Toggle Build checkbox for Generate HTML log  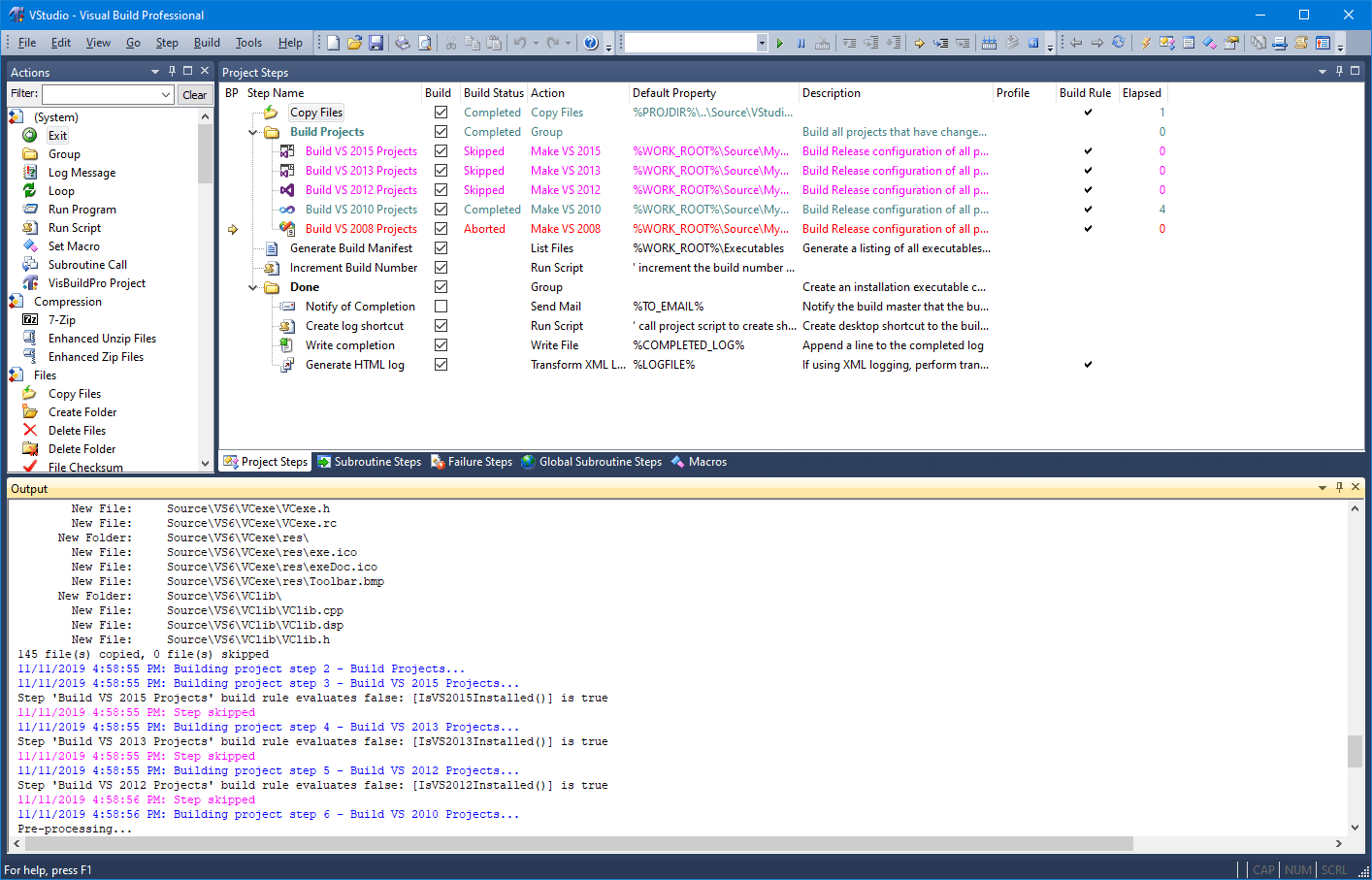[441, 365]
